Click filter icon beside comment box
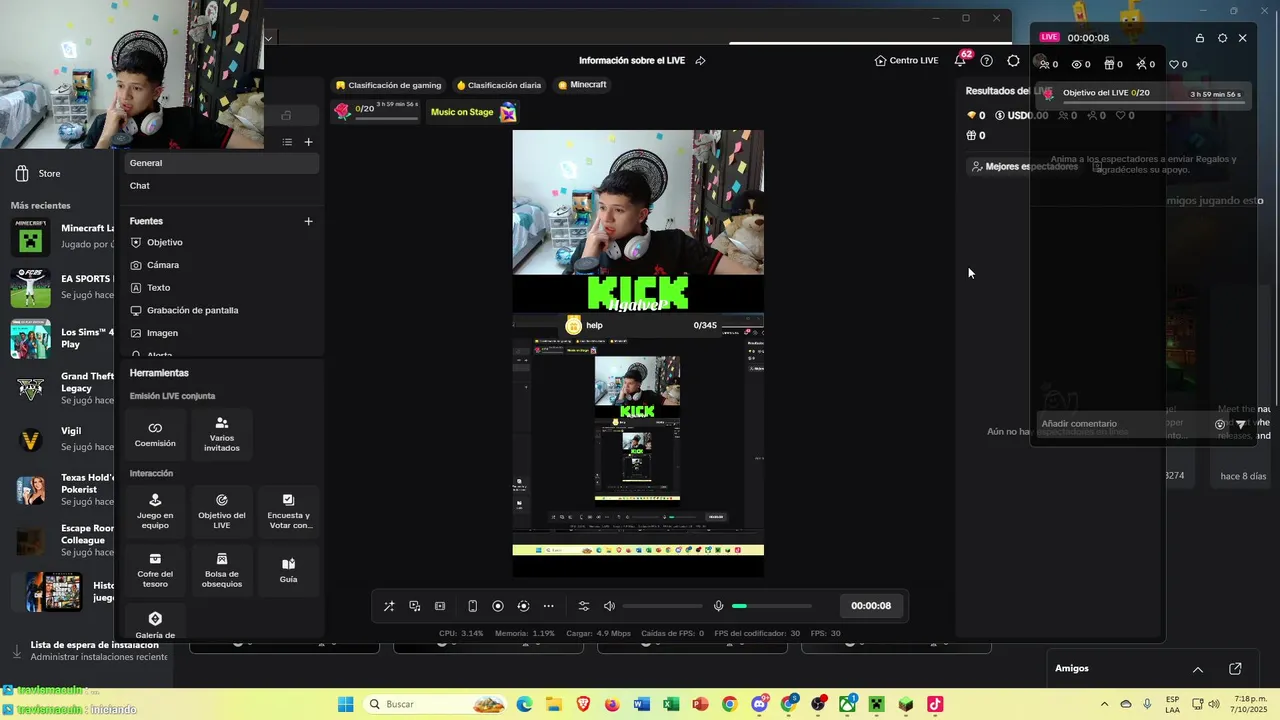Image resolution: width=1280 pixels, height=720 pixels. click(1241, 424)
